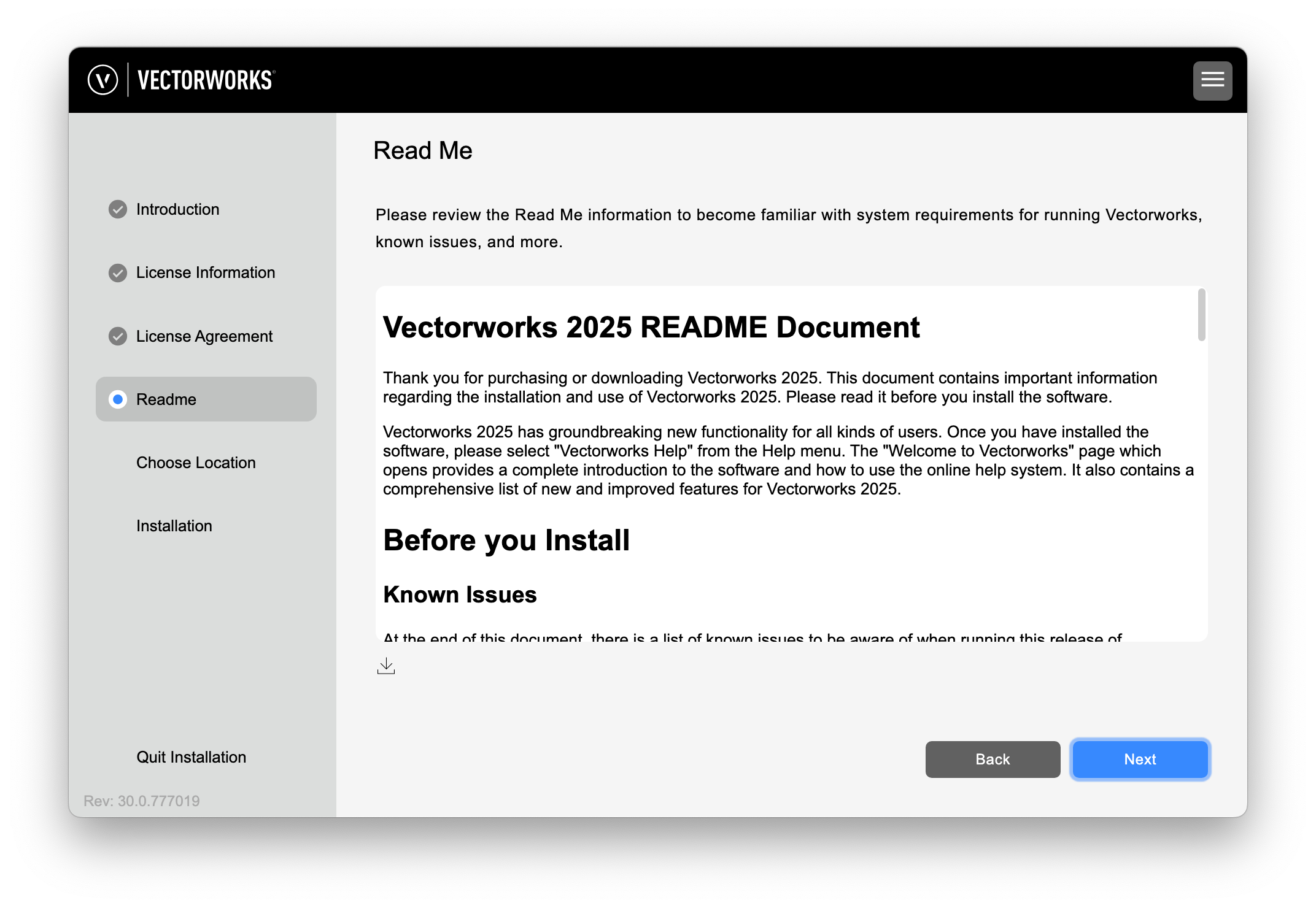Click the VECTORWORKS wordmark in header
This screenshot has width=1316, height=908.
206,80
